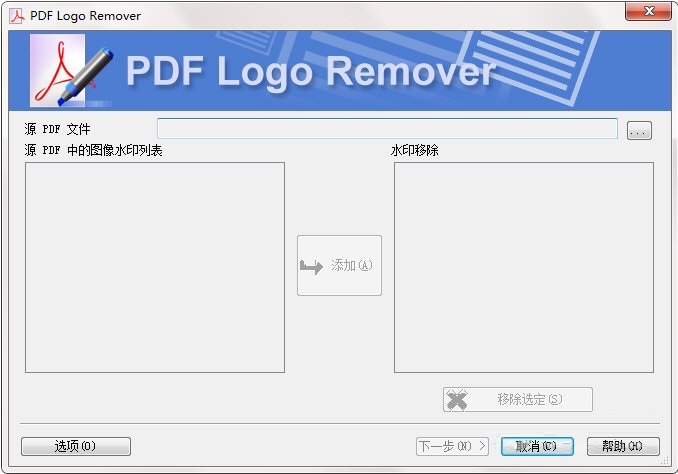Click the 添加(A) add button
The height and width of the screenshot is (474, 678).
tap(339, 266)
